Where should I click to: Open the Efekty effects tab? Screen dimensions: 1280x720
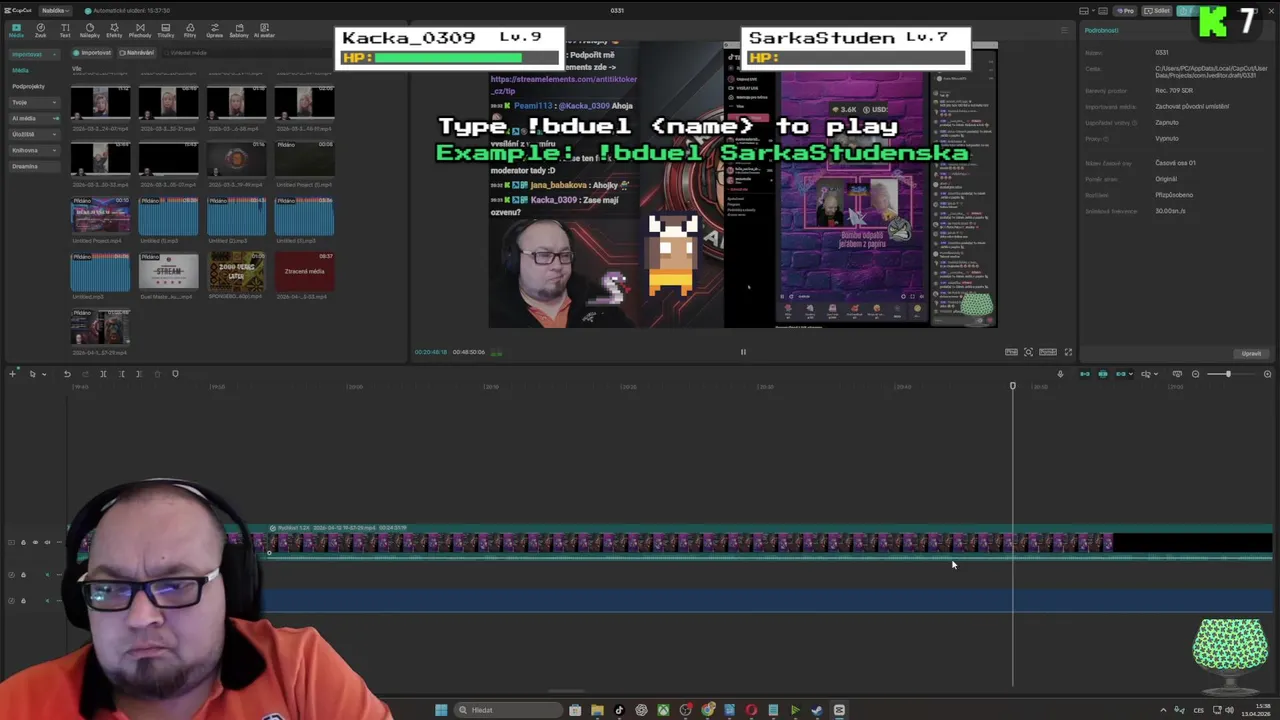click(114, 30)
